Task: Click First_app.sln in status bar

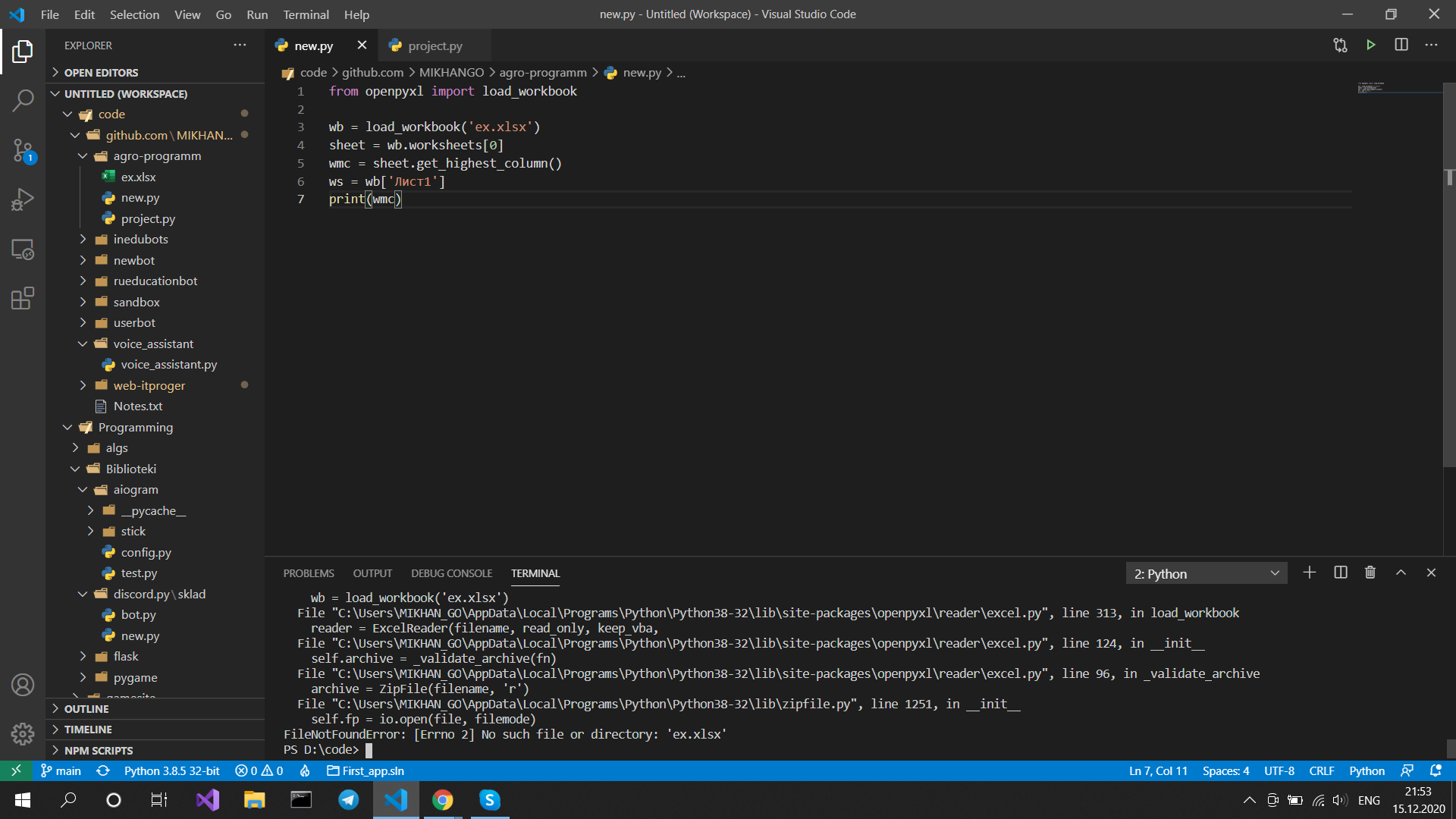Action: tap(366, 770)
